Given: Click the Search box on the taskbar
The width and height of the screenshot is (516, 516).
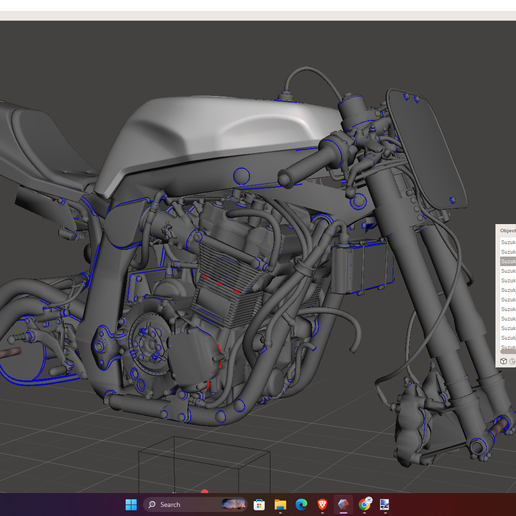Looking at the screenshot, I should [x=195, y=505].
